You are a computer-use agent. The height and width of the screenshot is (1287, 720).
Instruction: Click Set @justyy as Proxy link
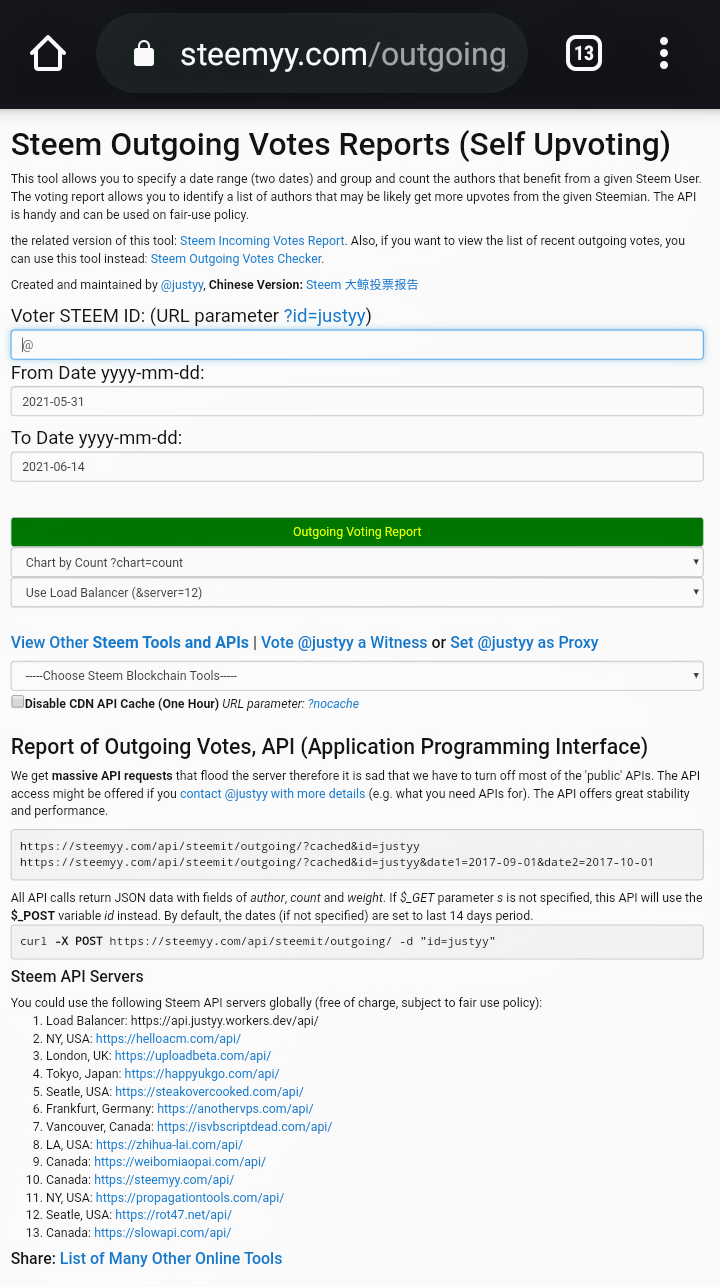click(524, 642)
